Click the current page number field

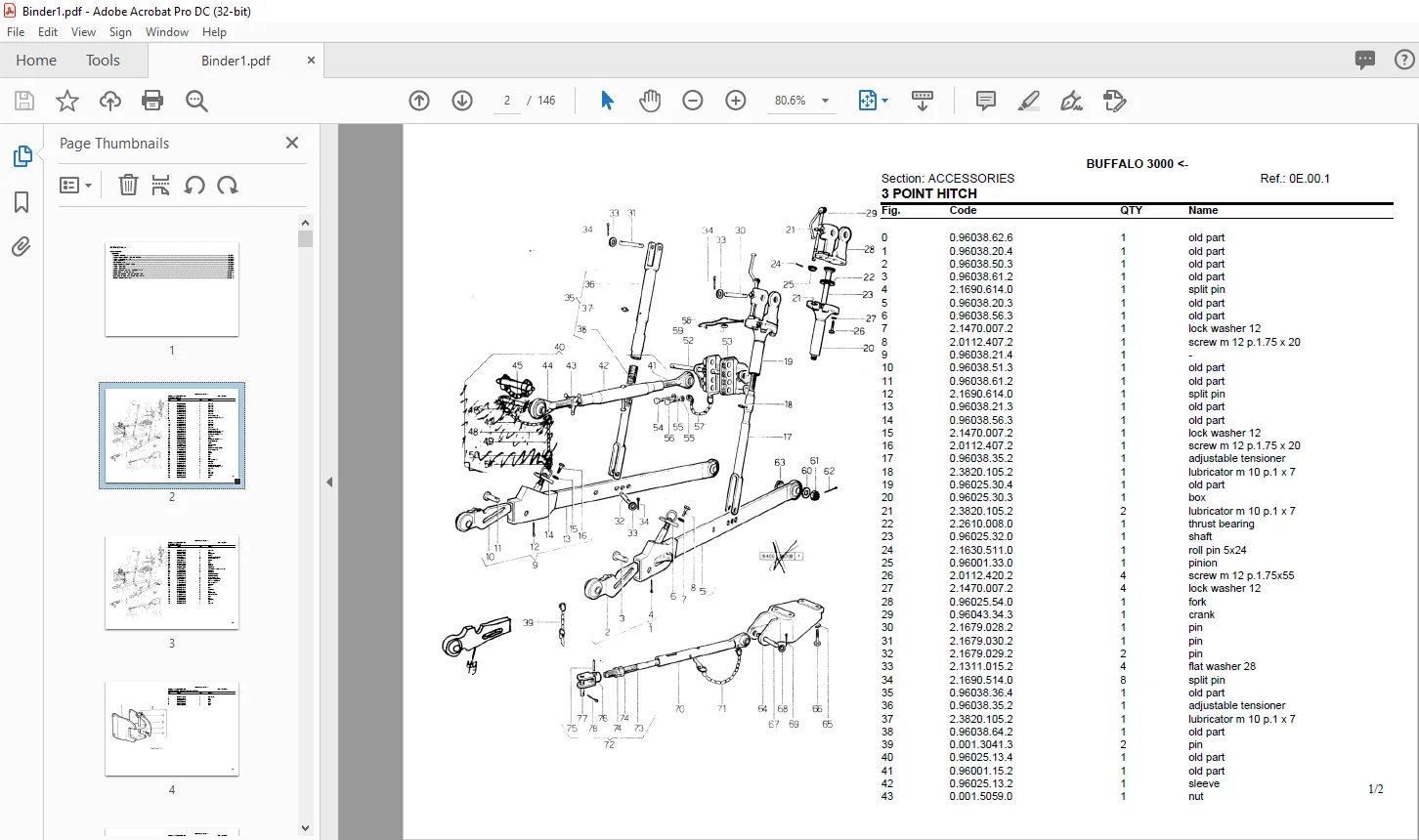[x=507, y=101]
